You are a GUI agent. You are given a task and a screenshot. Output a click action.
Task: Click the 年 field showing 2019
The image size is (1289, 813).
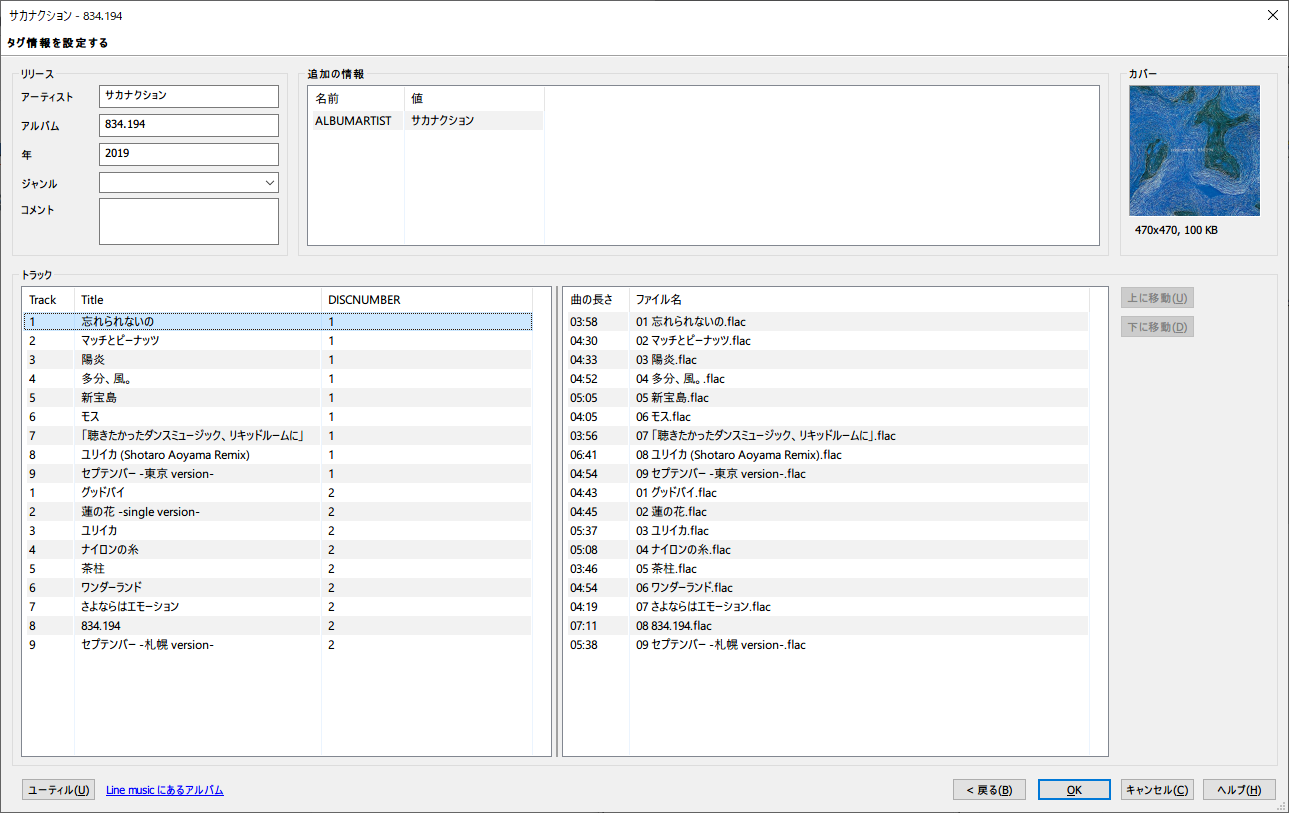click(188, 154)
